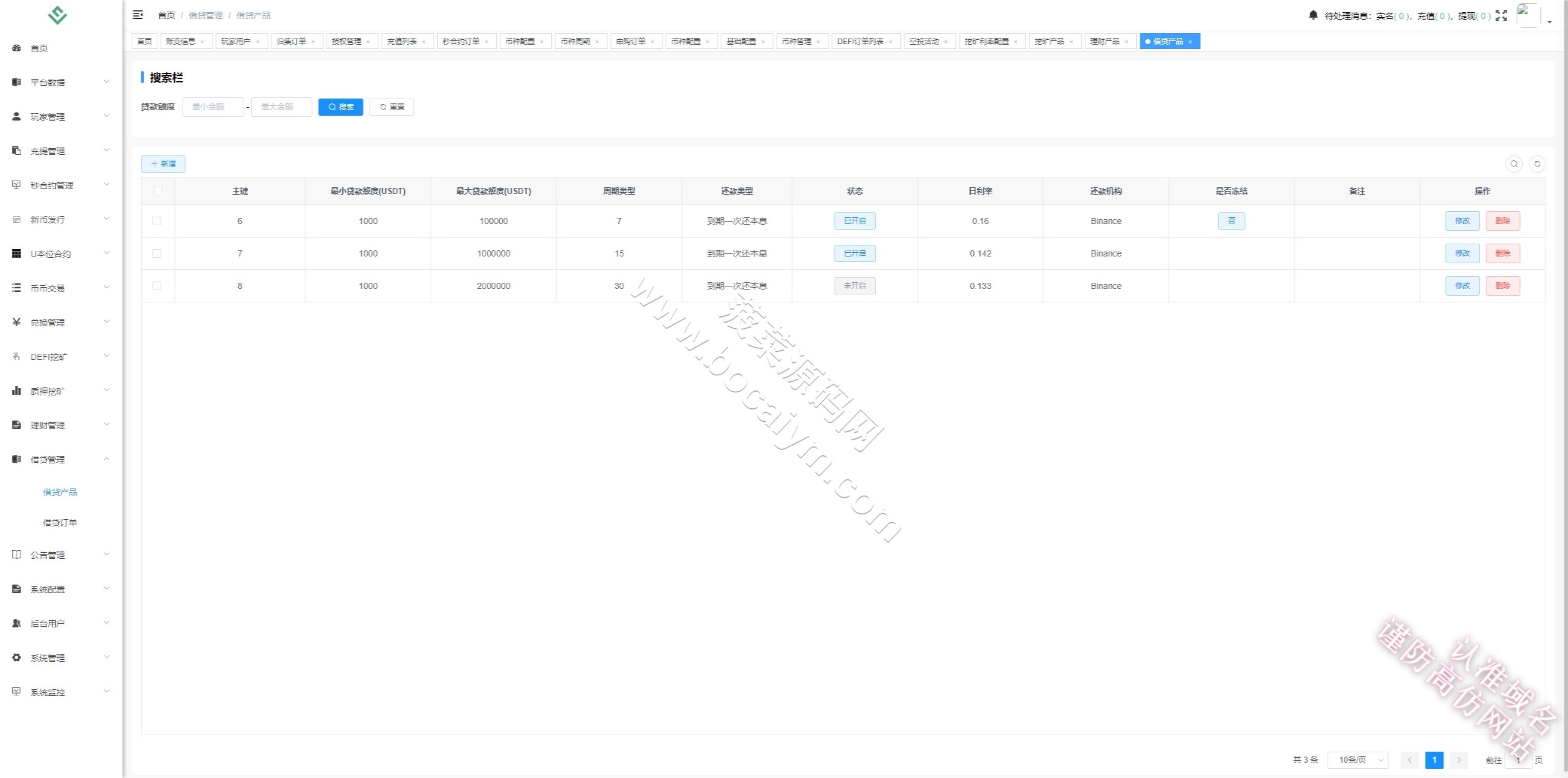1568x778 pixels.
Task: Toggle fullscreen mode icon
Action: [1501, 15]
